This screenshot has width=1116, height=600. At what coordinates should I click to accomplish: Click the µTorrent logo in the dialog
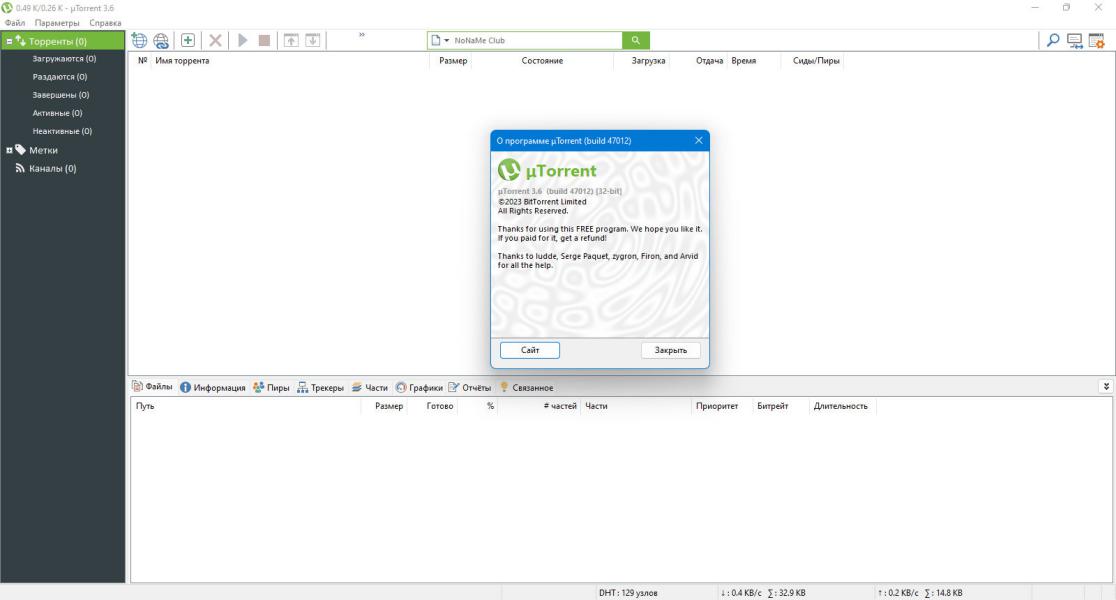click(x=547, y=170)
